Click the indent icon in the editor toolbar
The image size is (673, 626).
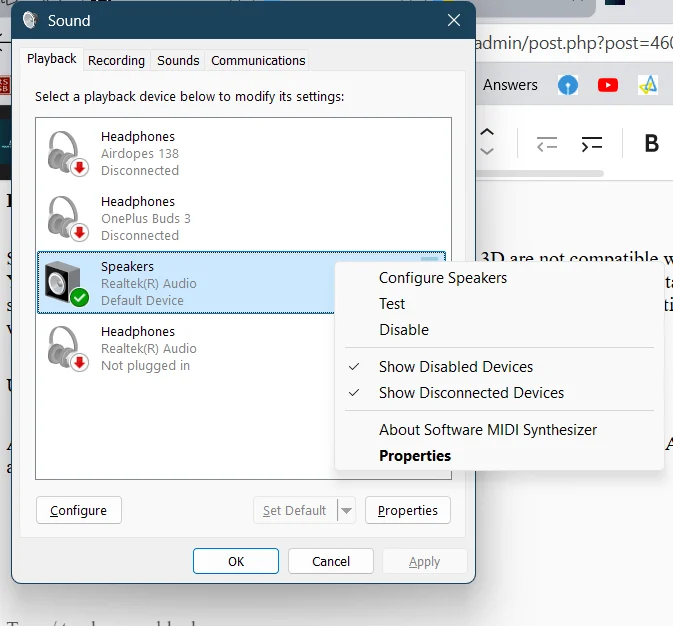[x=591, y=144]
